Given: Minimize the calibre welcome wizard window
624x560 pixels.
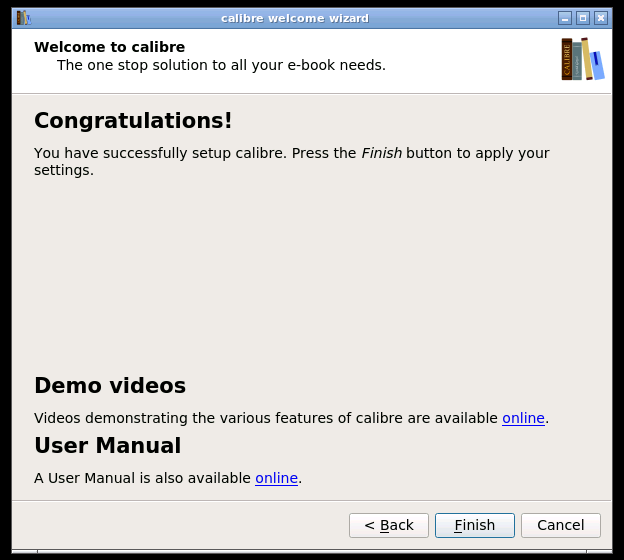Looking at the screenshot, I should (564, 18).
